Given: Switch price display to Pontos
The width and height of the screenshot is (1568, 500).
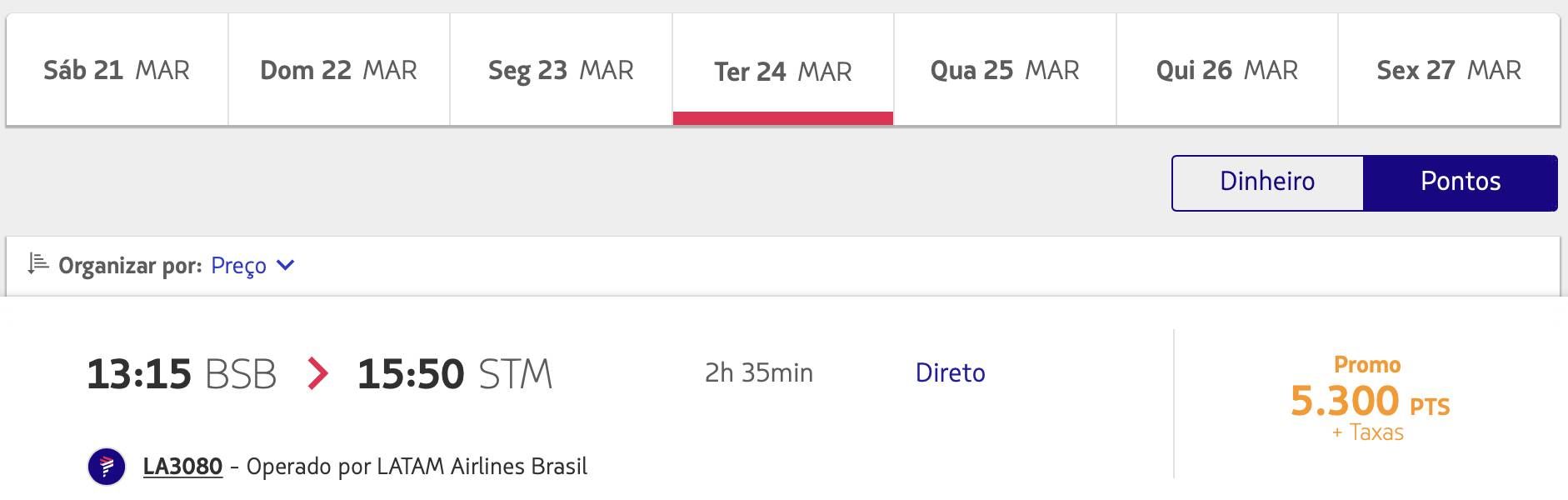Looking at the screenshot, I should (x=1461, y=182).
